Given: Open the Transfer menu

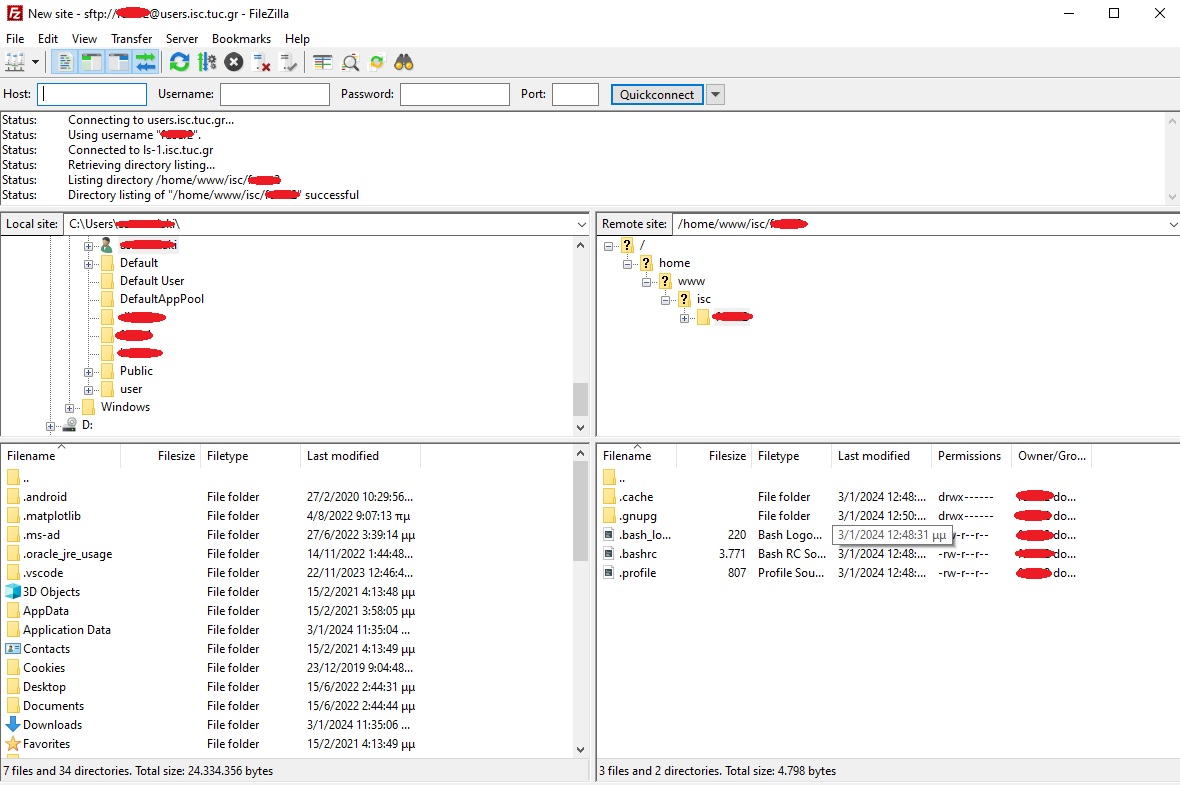Looking at the screenshot, I should coord(131,39).
